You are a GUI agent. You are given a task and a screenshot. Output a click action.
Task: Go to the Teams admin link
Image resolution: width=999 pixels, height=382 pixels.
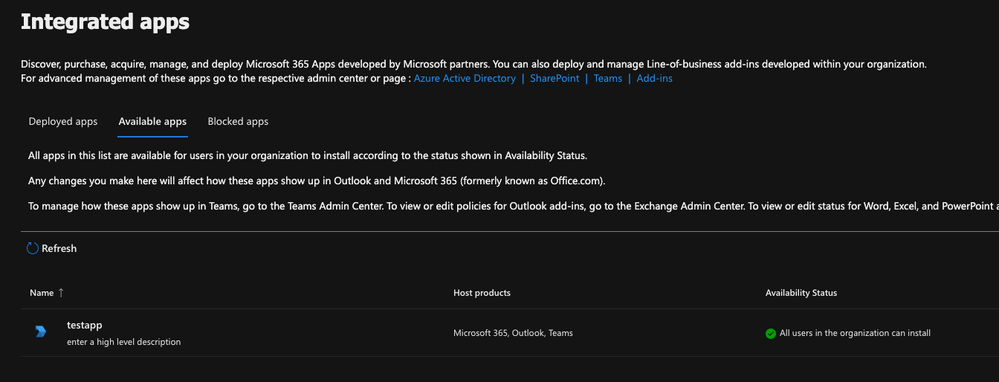[608, 78]
